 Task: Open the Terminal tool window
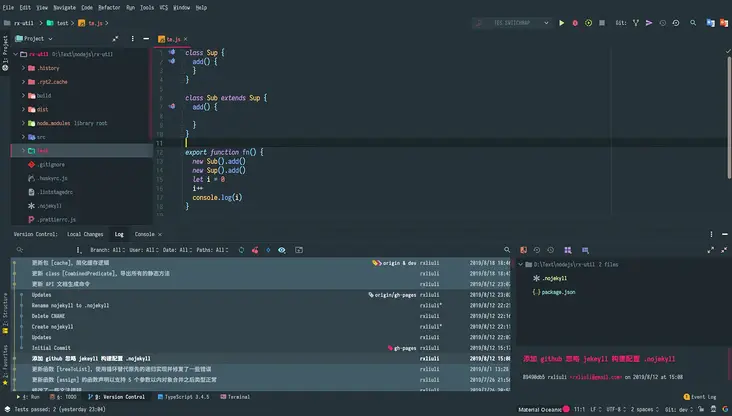[x=236, y=397]
